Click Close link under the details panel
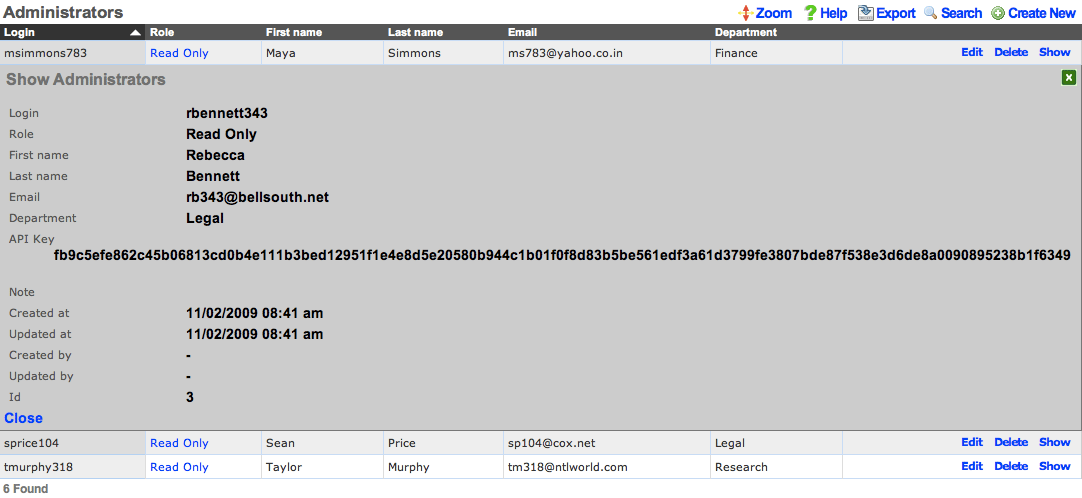Screen dimensions: 1082x498 click(x=24, y=418)
